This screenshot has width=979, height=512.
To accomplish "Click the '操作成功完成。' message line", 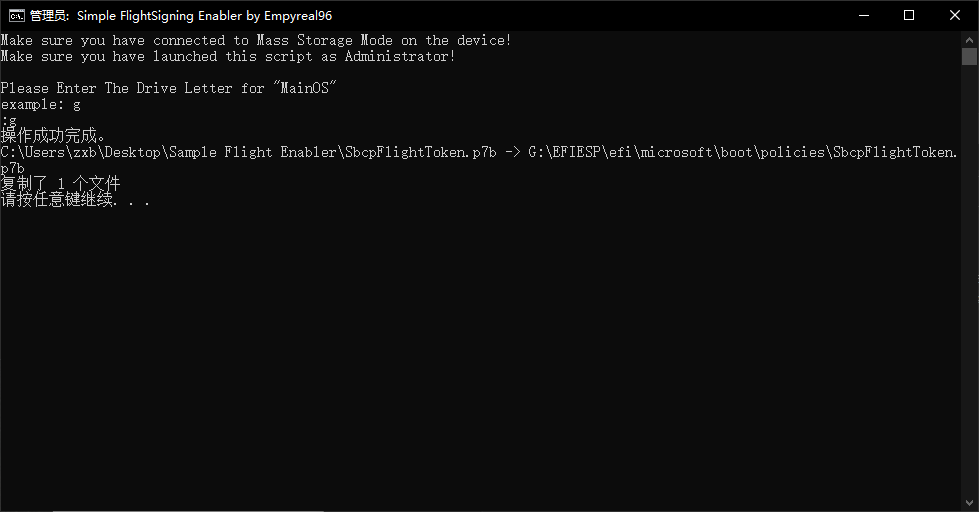I will click(54, 135).
